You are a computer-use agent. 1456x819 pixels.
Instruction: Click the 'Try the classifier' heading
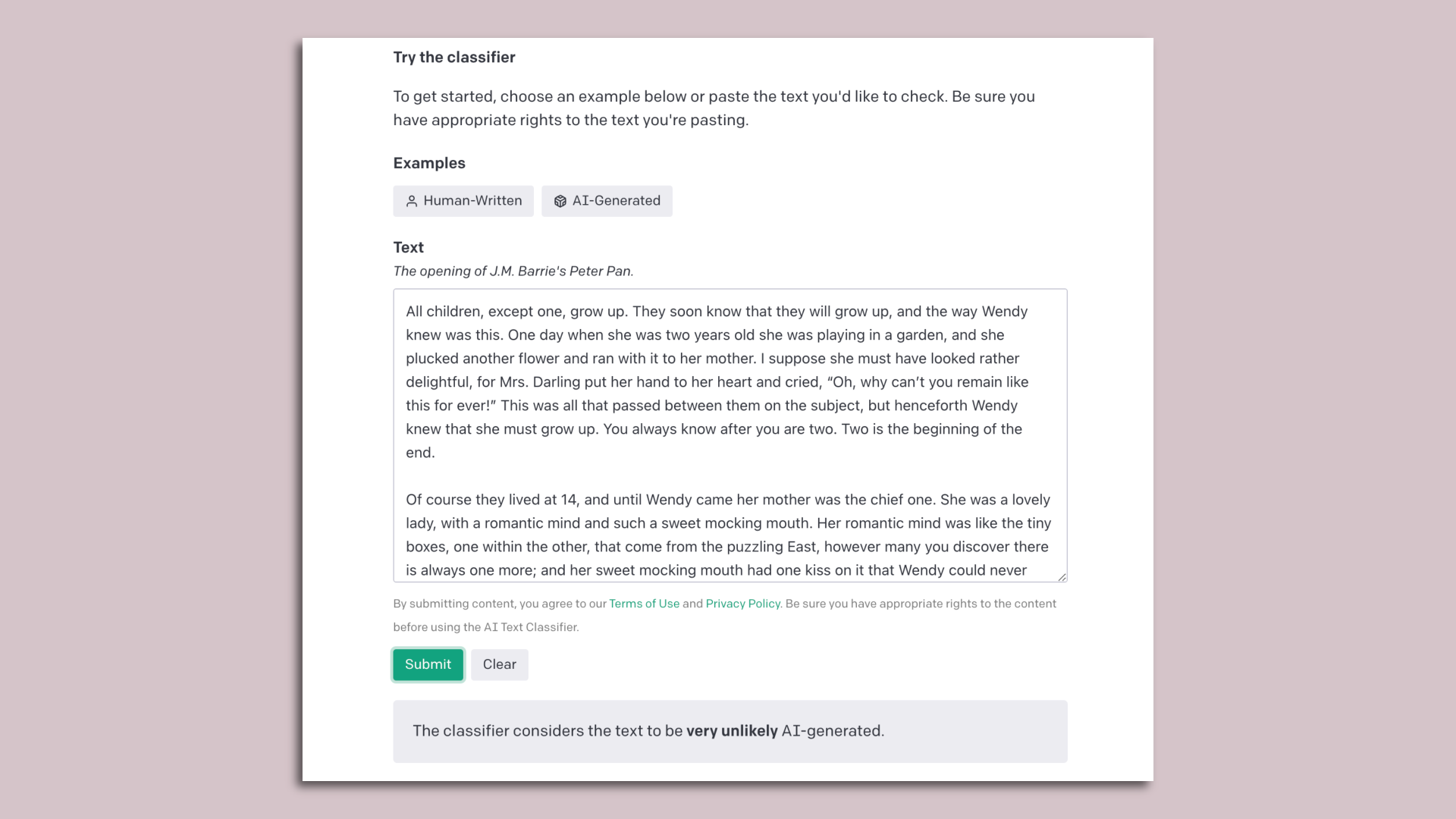[454, 58]
